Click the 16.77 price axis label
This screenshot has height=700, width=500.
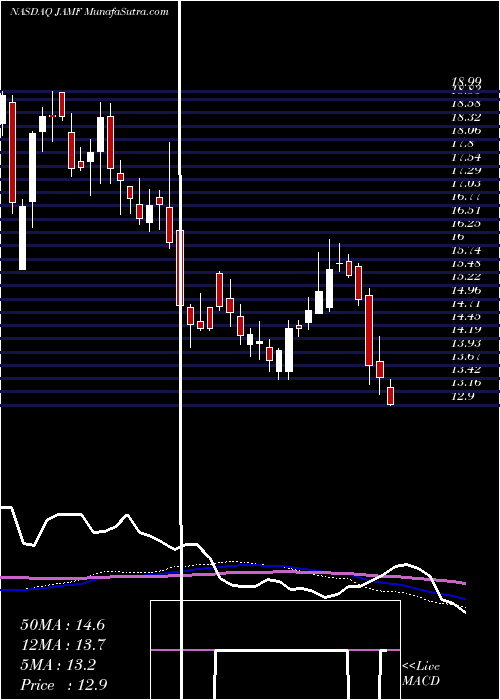(x=466, y=197)
